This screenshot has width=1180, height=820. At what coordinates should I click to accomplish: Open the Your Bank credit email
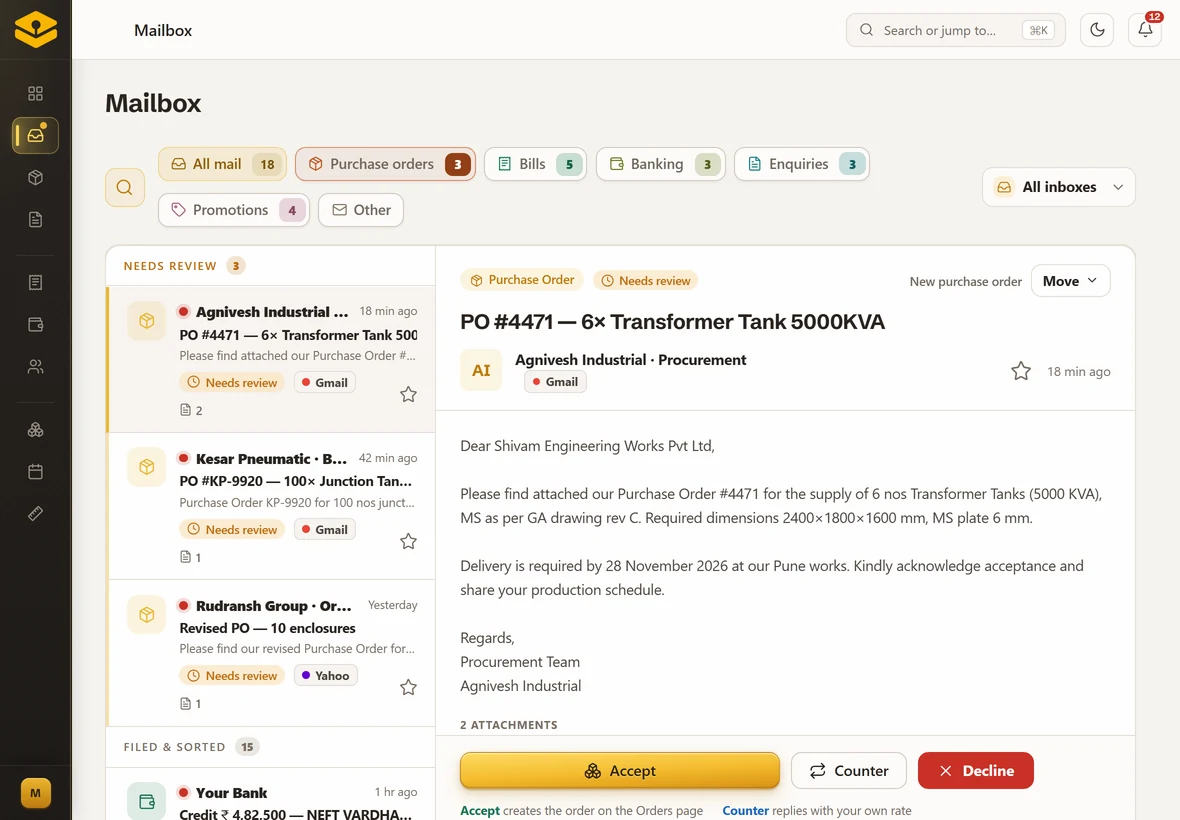coord(272,794)
